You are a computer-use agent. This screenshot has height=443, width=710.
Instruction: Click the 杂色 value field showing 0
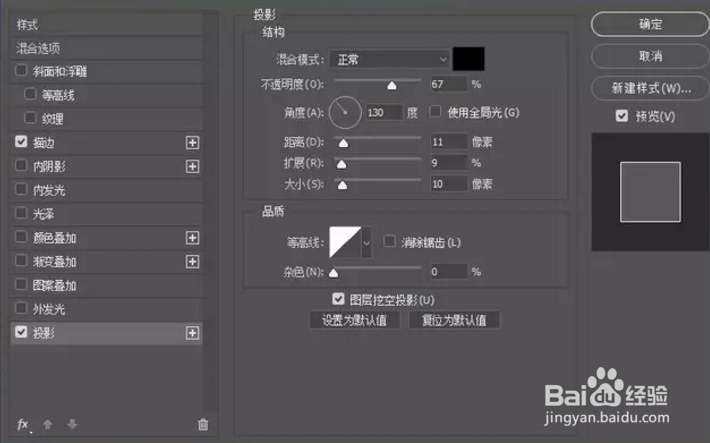[448, 272]
